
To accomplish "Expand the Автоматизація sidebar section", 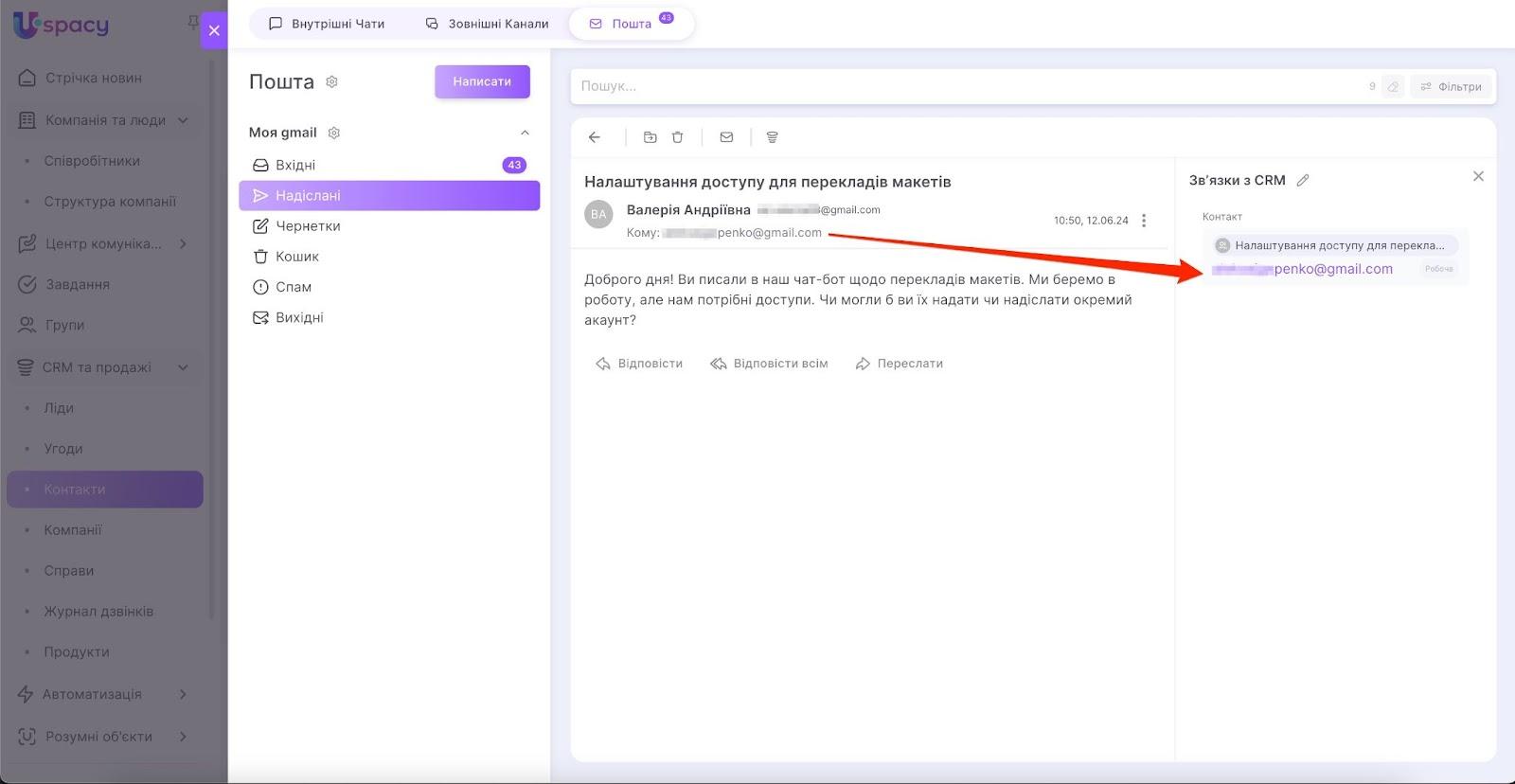I will (x=183, y=694).
